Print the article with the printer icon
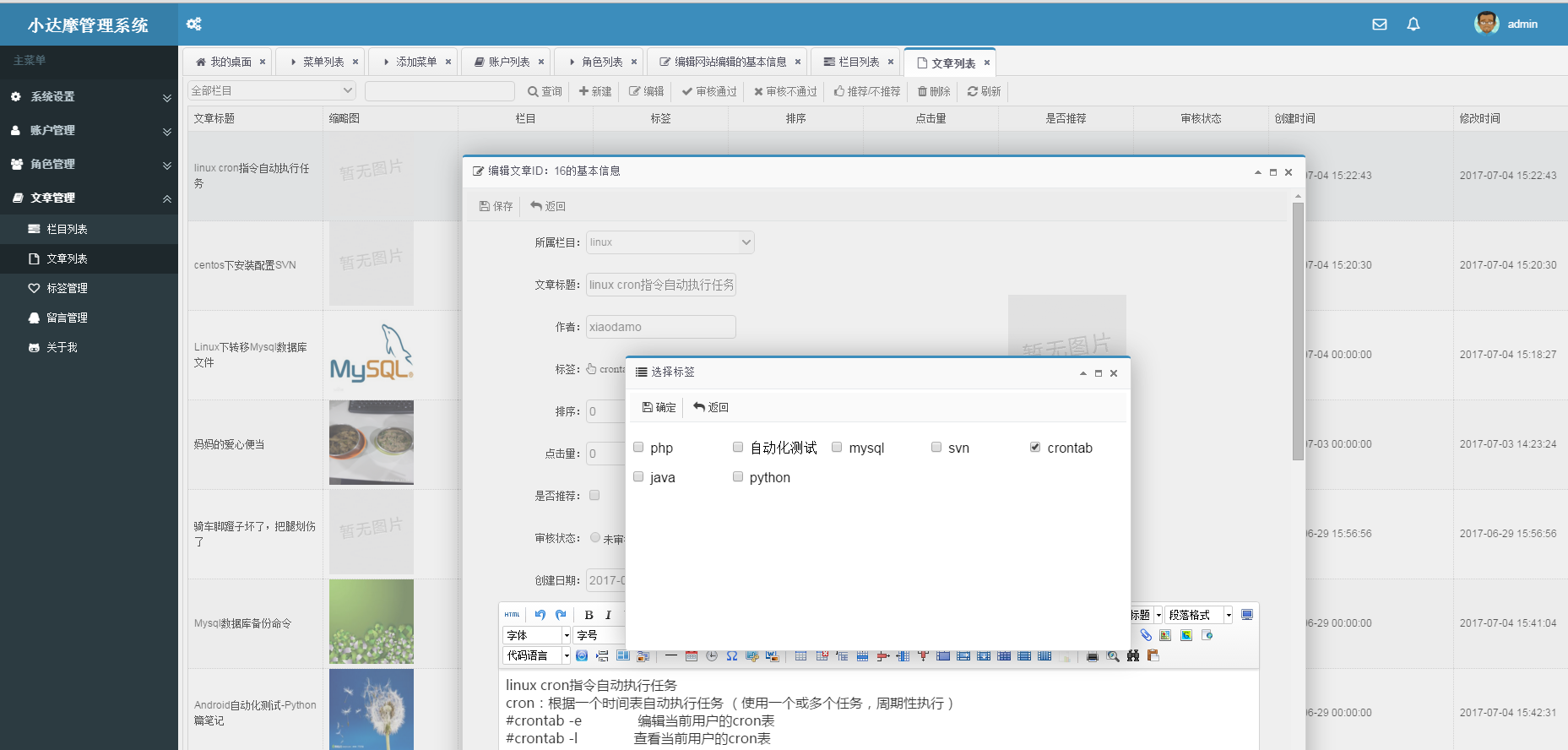The width and height of the screenshot is (1568, 750). tap(1093, 656)
